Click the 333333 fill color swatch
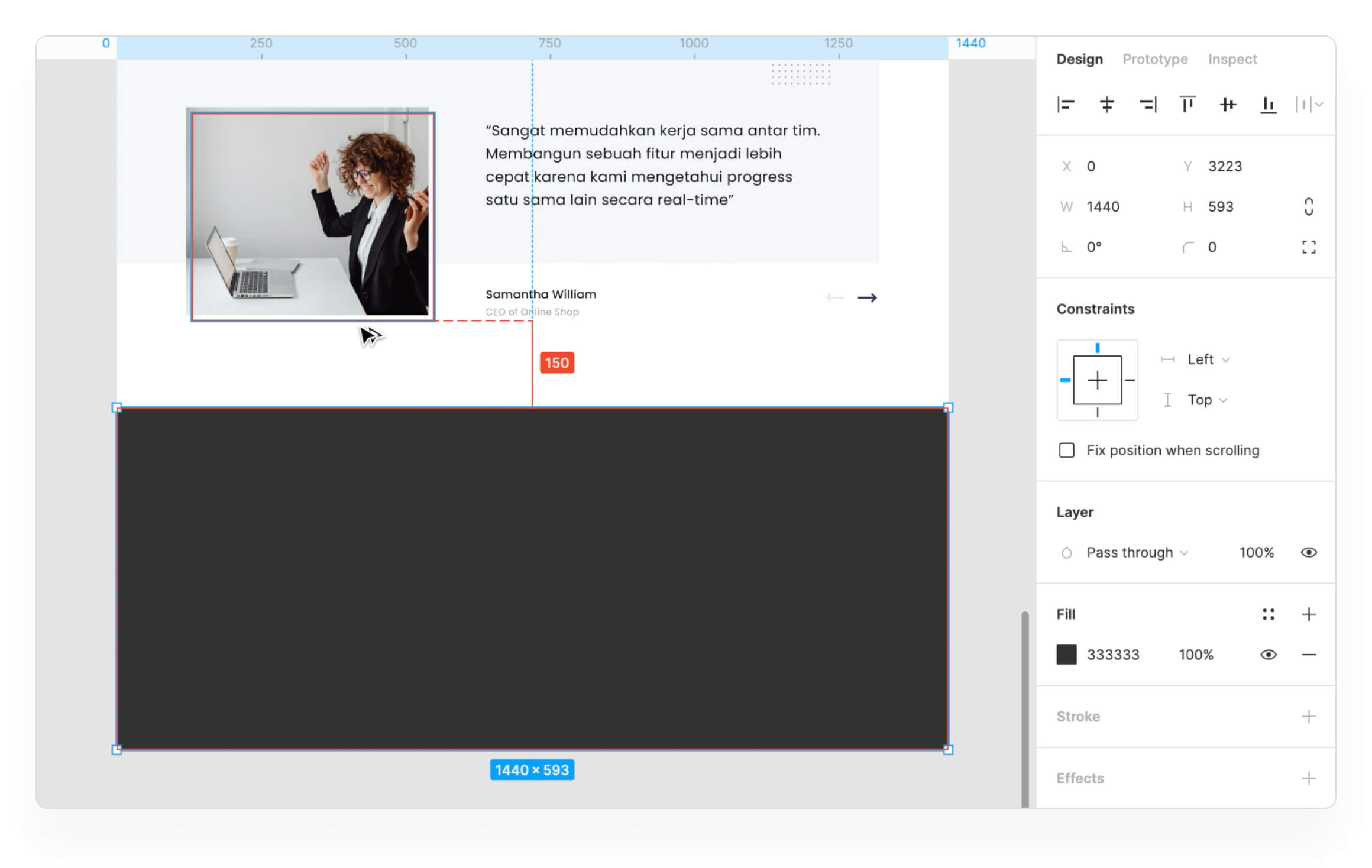This screenshot has height=868, width=1372. tap(1067, 655)
